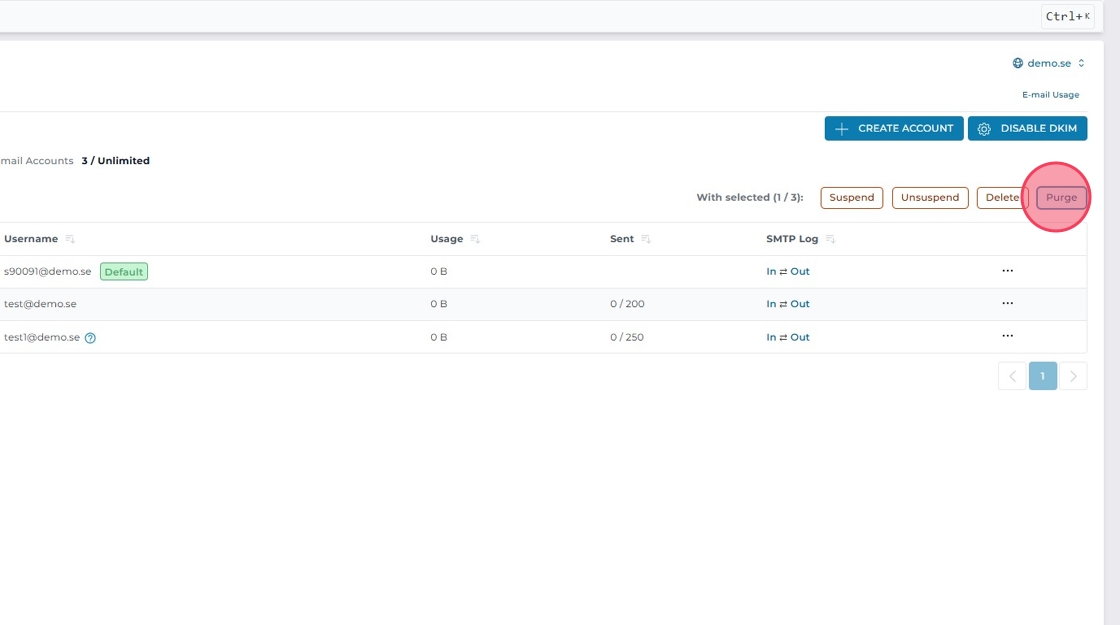This screenshot has height=625, width=1120.
Task: Open the E-mail Usage link
Action: (x=1050, y=95)
